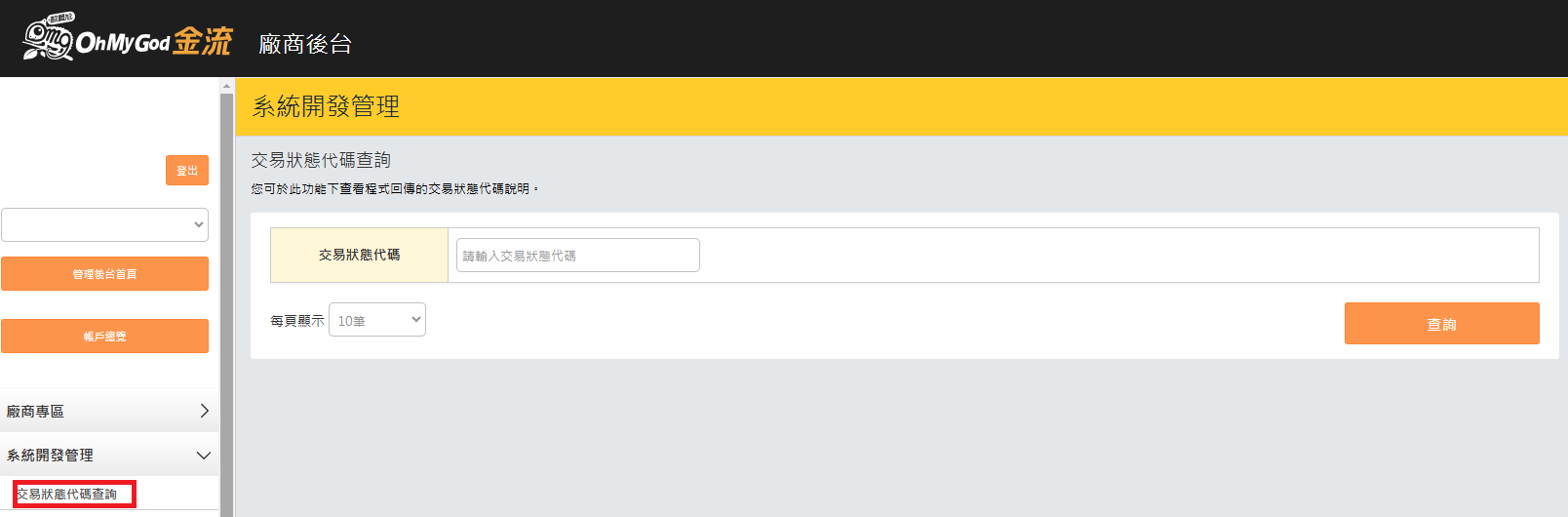Collapse the 系統開發管理 sidebar section
The image size is (1568, 517).
coord(107,456)
